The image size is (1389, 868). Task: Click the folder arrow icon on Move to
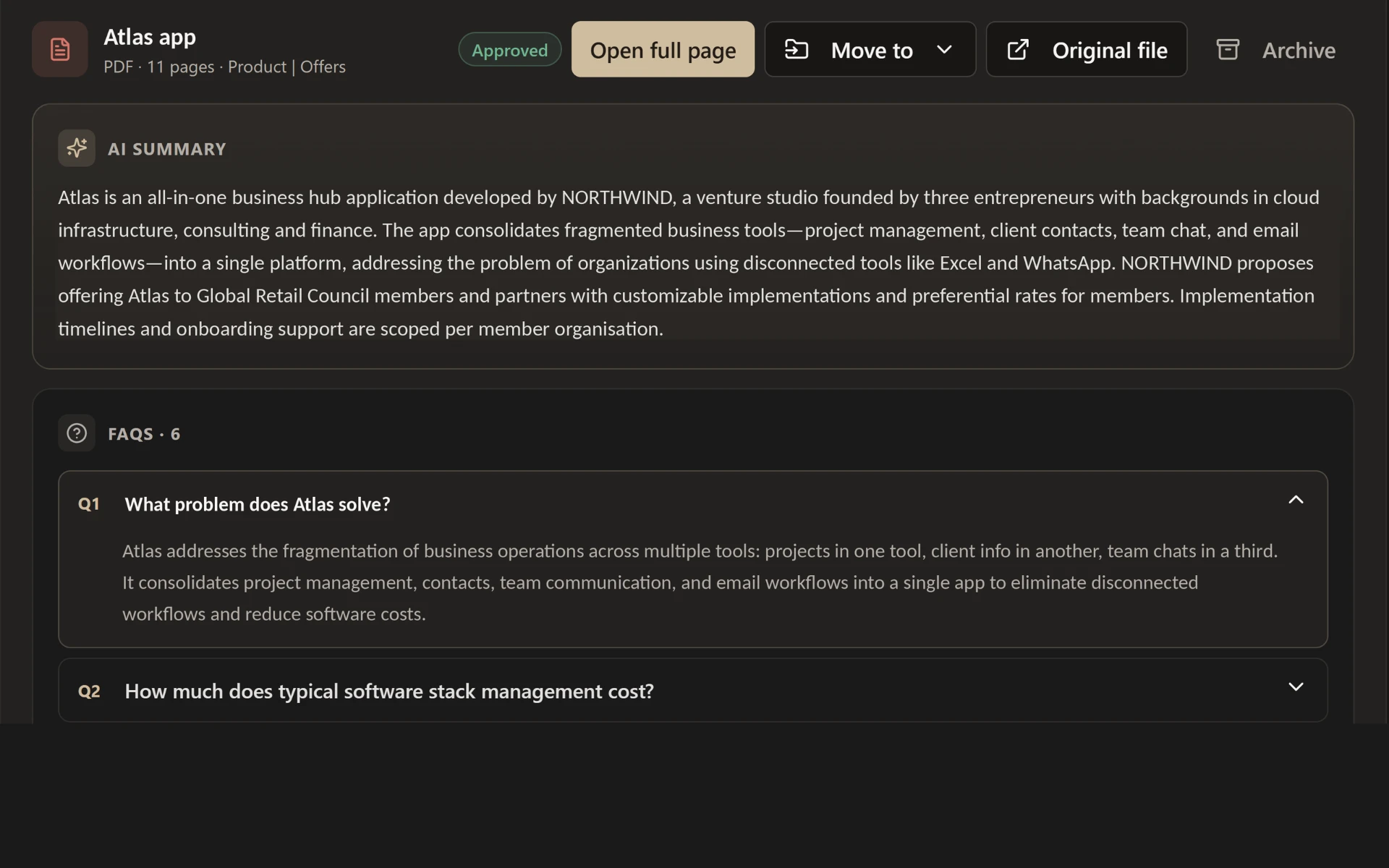pos(797,50)
